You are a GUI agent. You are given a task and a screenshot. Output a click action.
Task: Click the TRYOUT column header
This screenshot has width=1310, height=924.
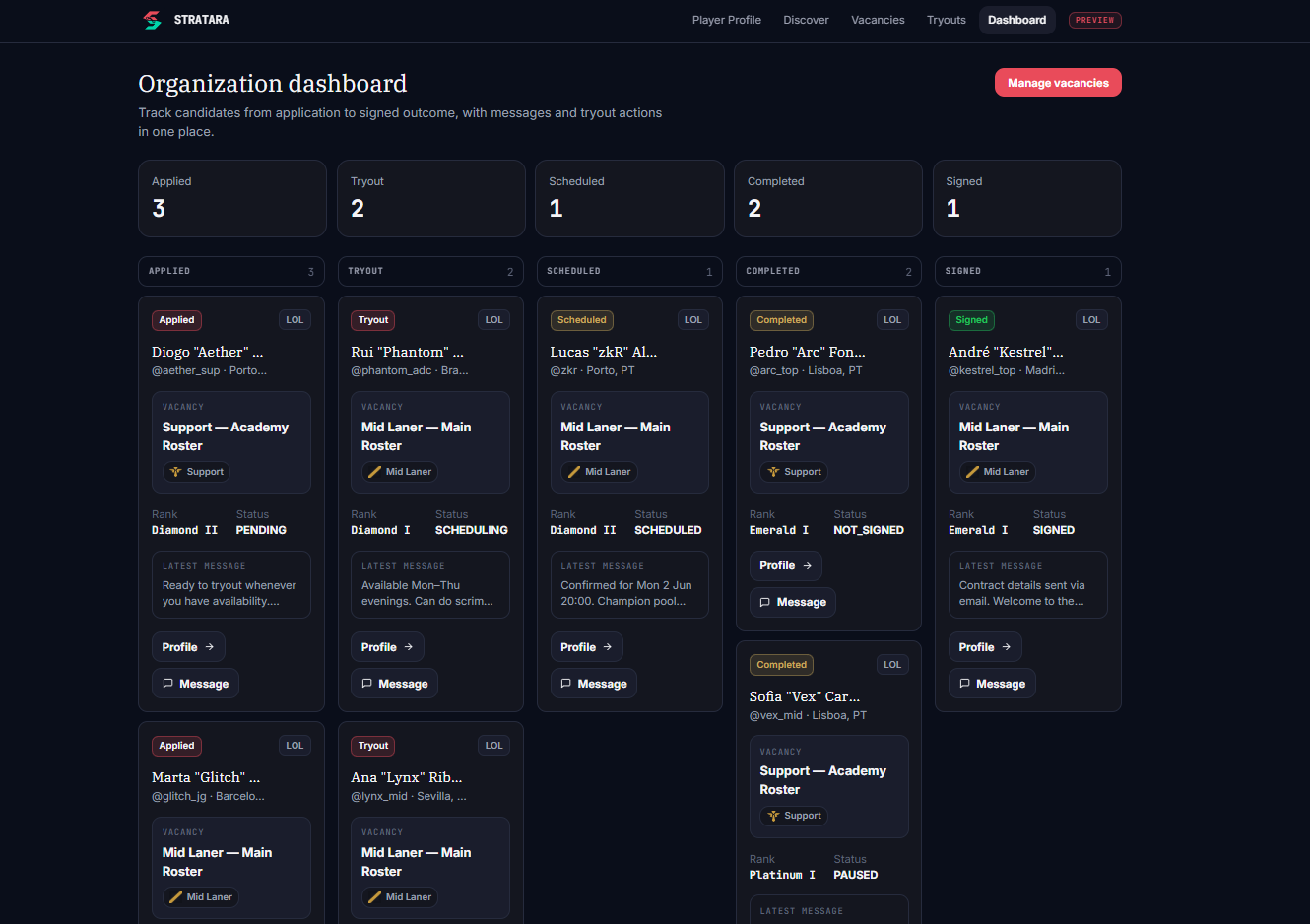(x=430, y=271)
